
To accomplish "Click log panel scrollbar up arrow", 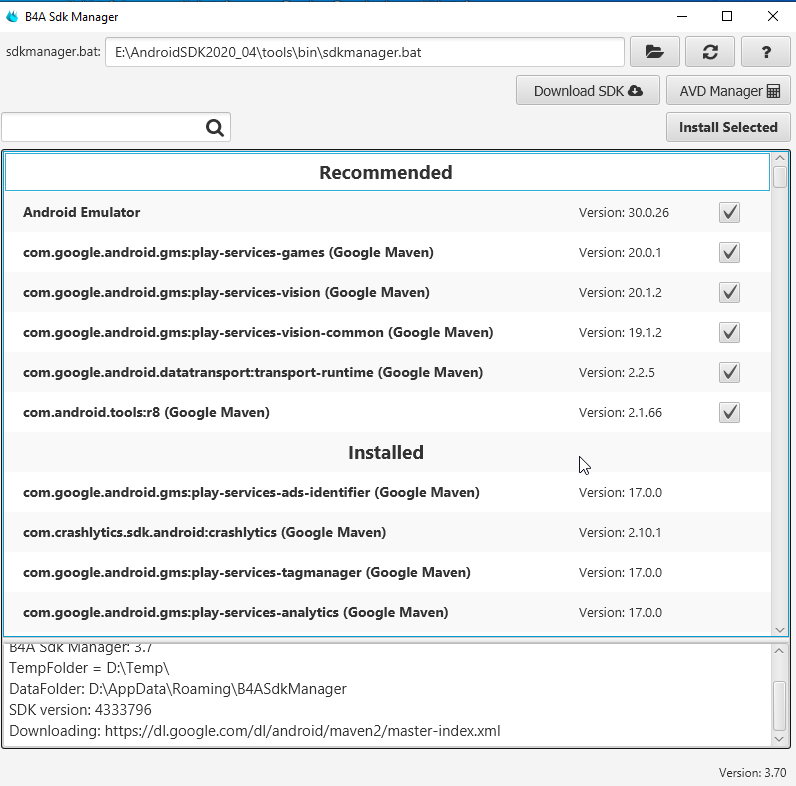I will click(779, 650).
